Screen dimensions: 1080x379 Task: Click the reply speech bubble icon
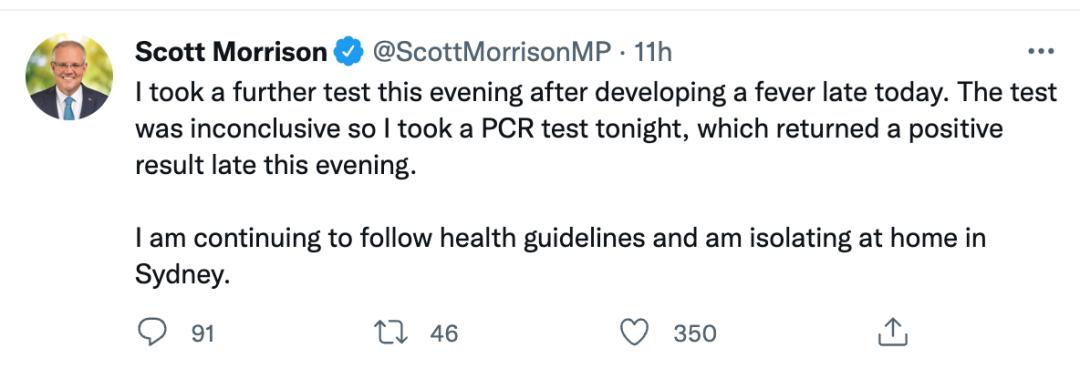pos(152,333)
